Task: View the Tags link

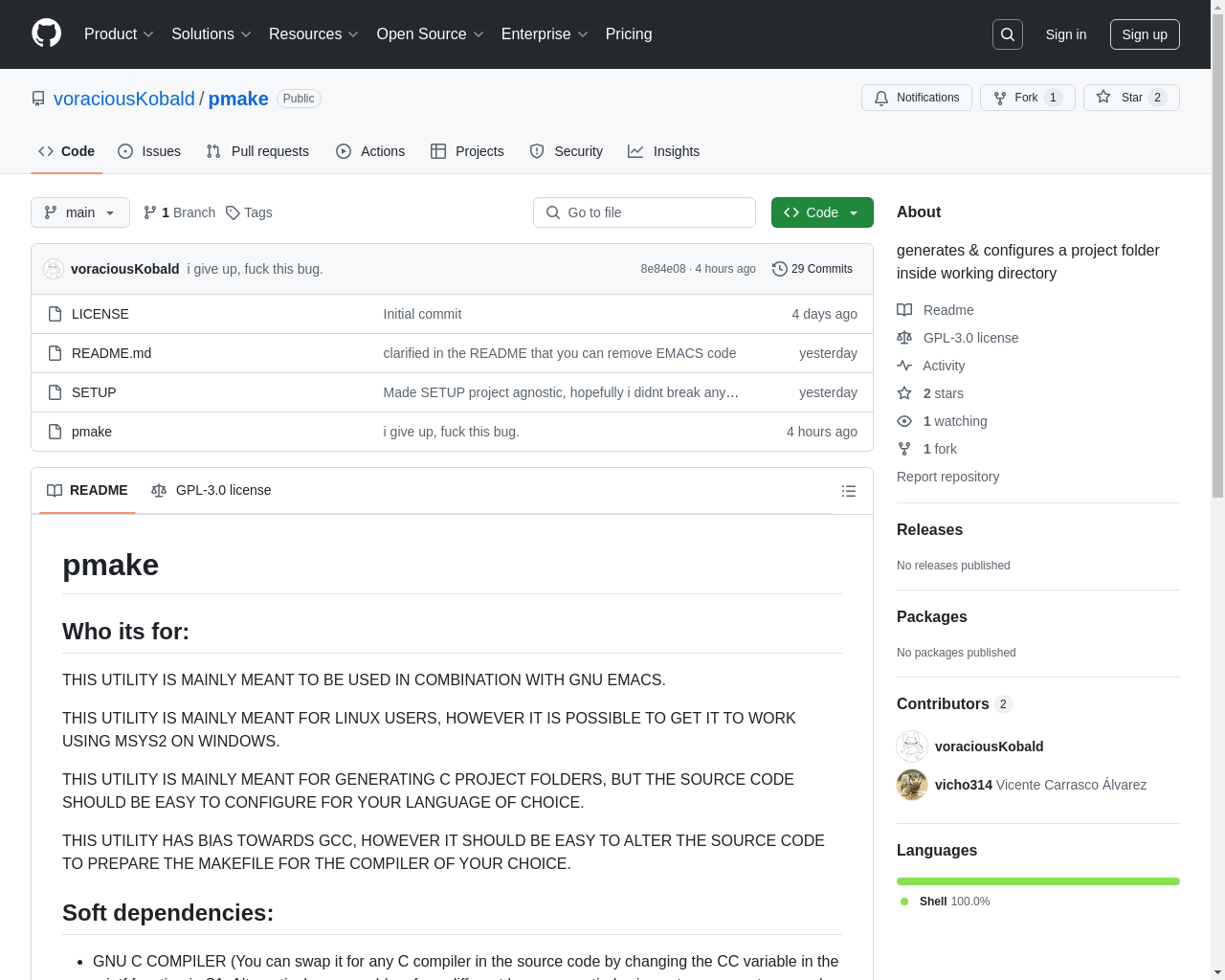Action: [x=249, y=212]
